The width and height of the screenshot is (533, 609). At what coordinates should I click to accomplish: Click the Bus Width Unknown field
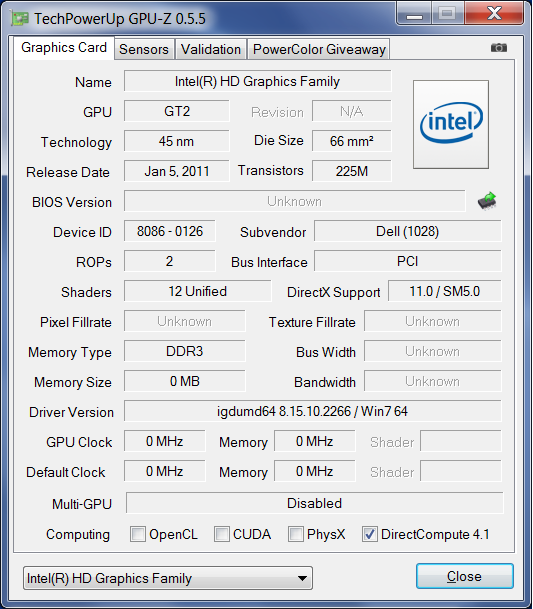click(433, 351)
